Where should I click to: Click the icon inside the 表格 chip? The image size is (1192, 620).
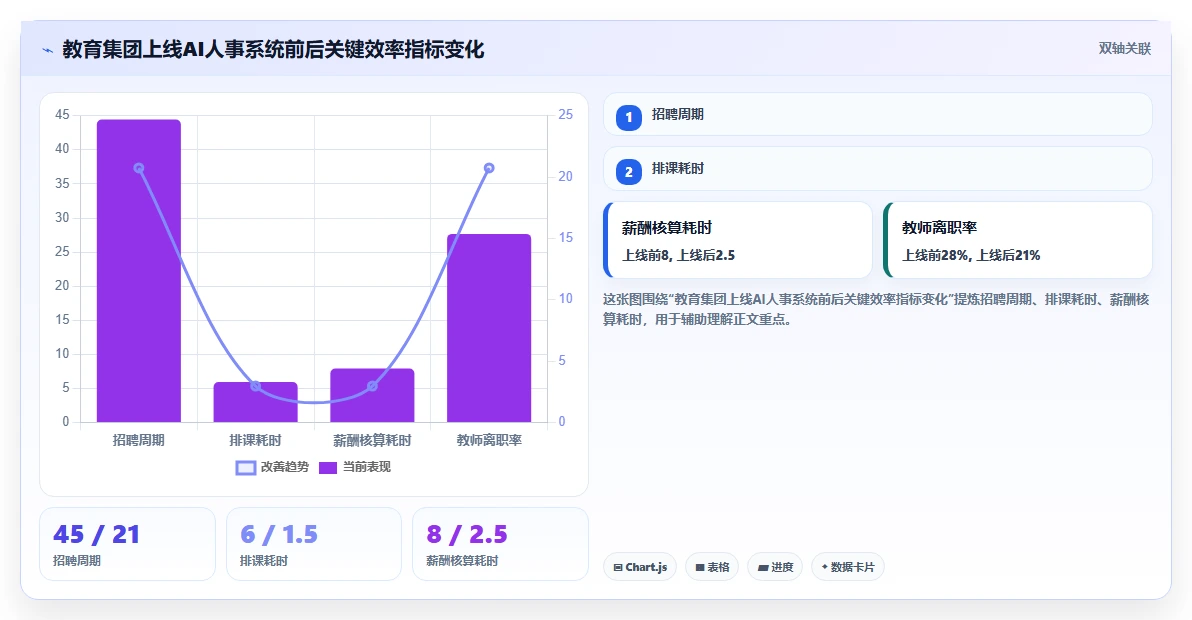coord(700,568)
